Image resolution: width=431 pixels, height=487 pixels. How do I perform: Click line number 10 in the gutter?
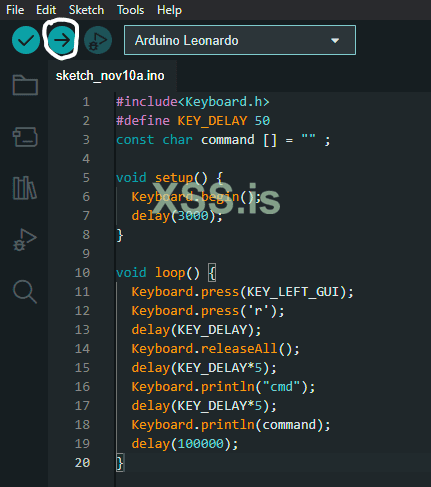(82, 273)
